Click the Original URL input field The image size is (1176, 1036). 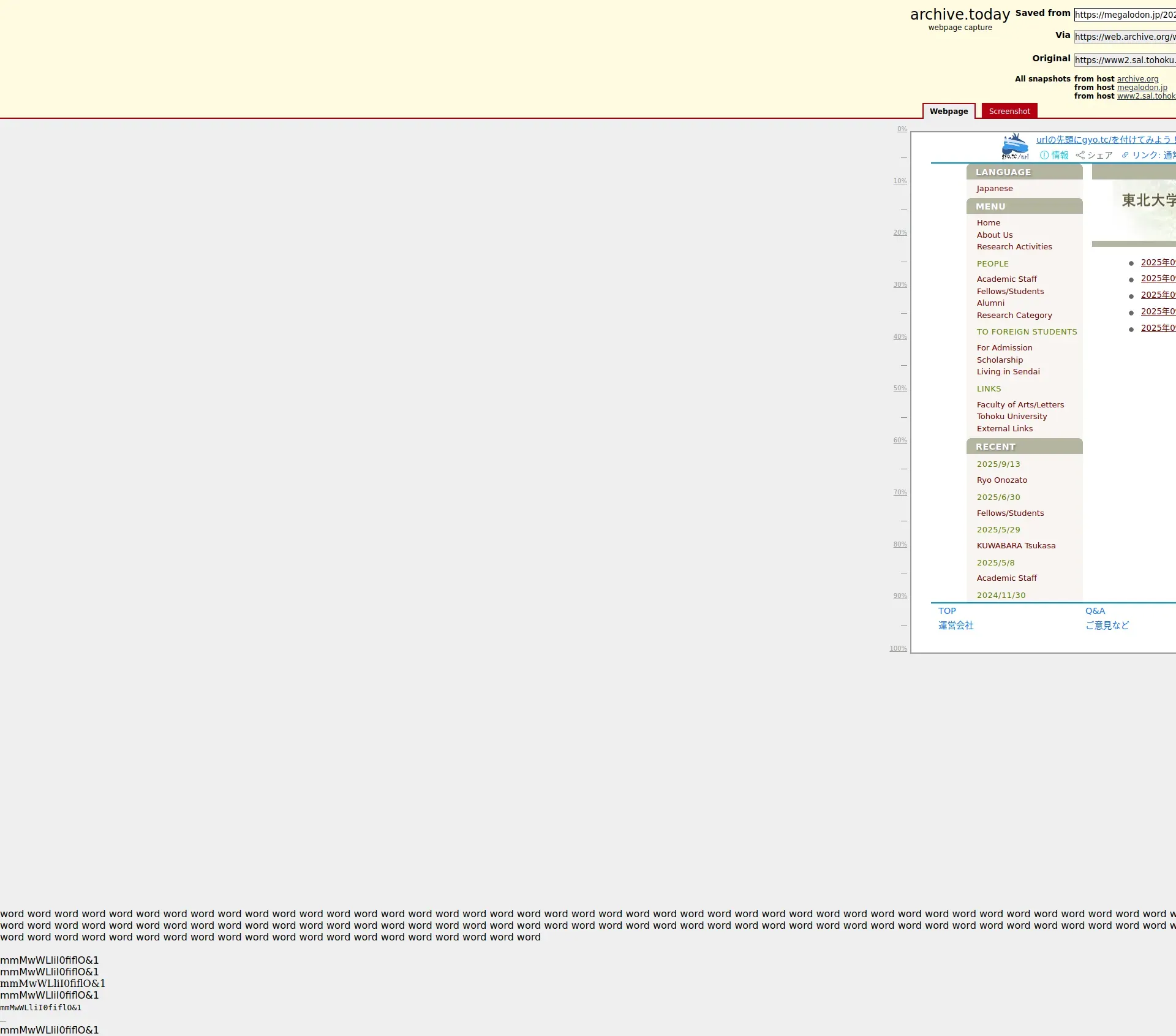(1125, 60)
